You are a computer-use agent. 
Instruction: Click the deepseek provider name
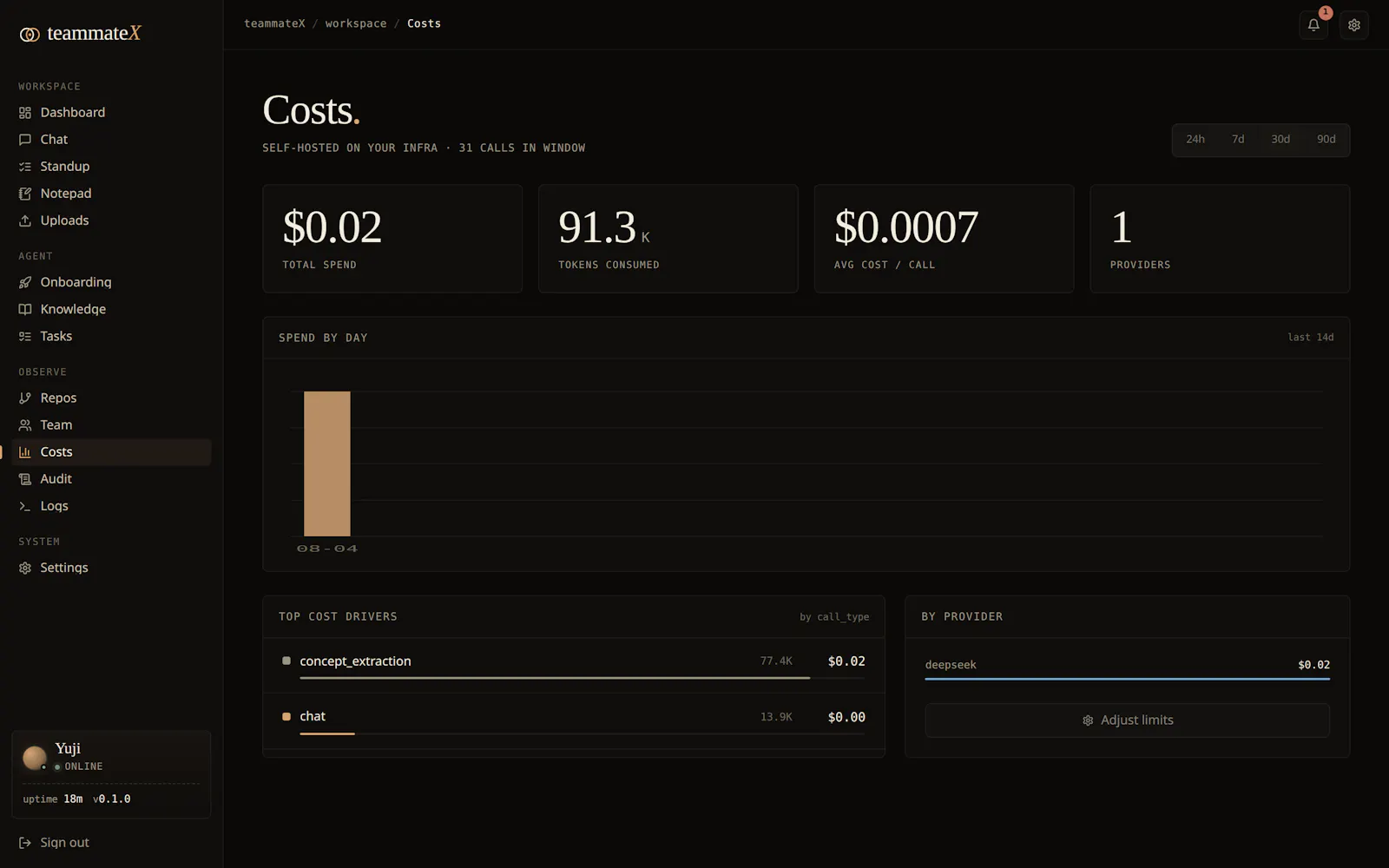[x=951, y=665]
